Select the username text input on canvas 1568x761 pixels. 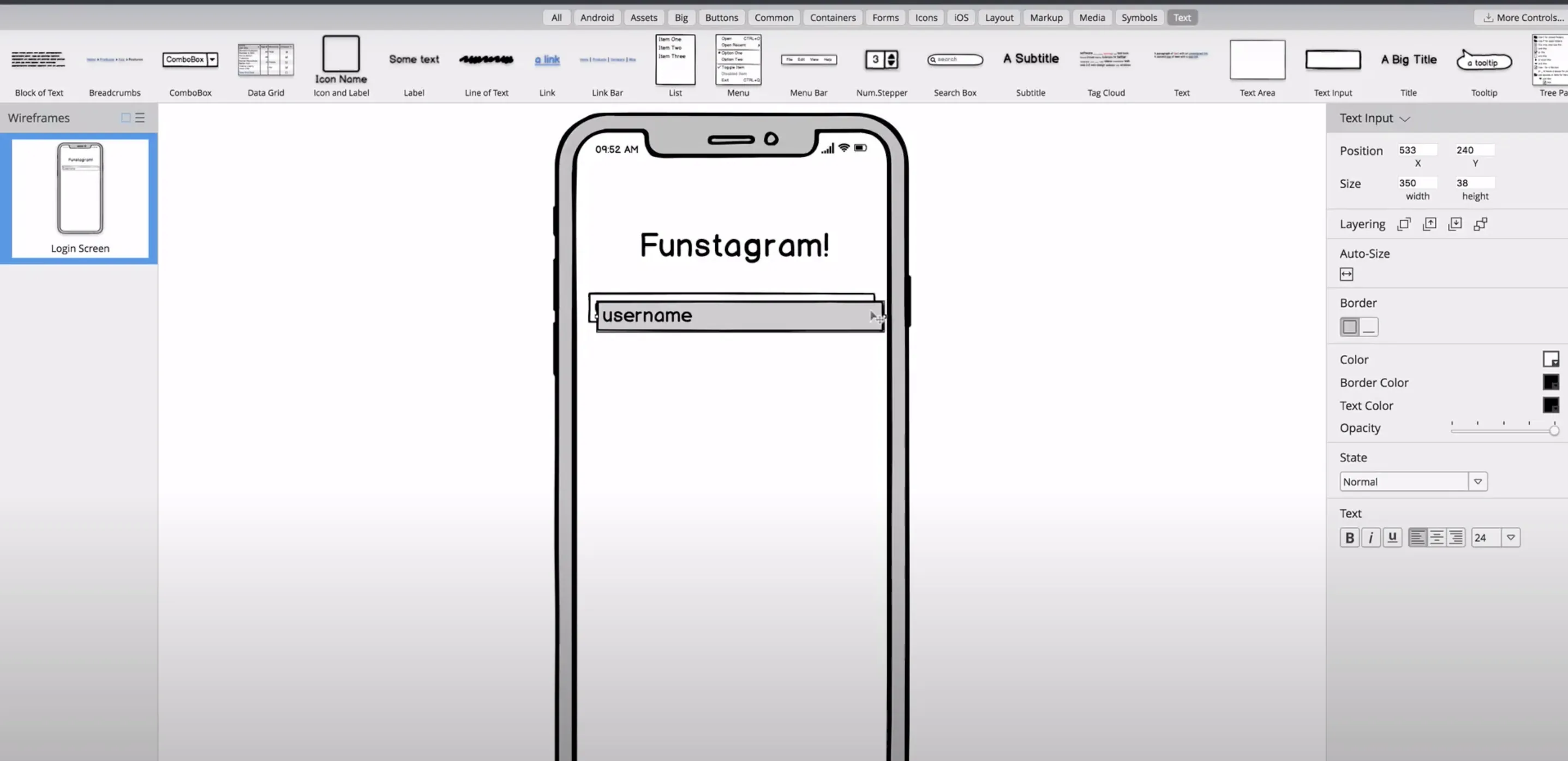(740, 316)
